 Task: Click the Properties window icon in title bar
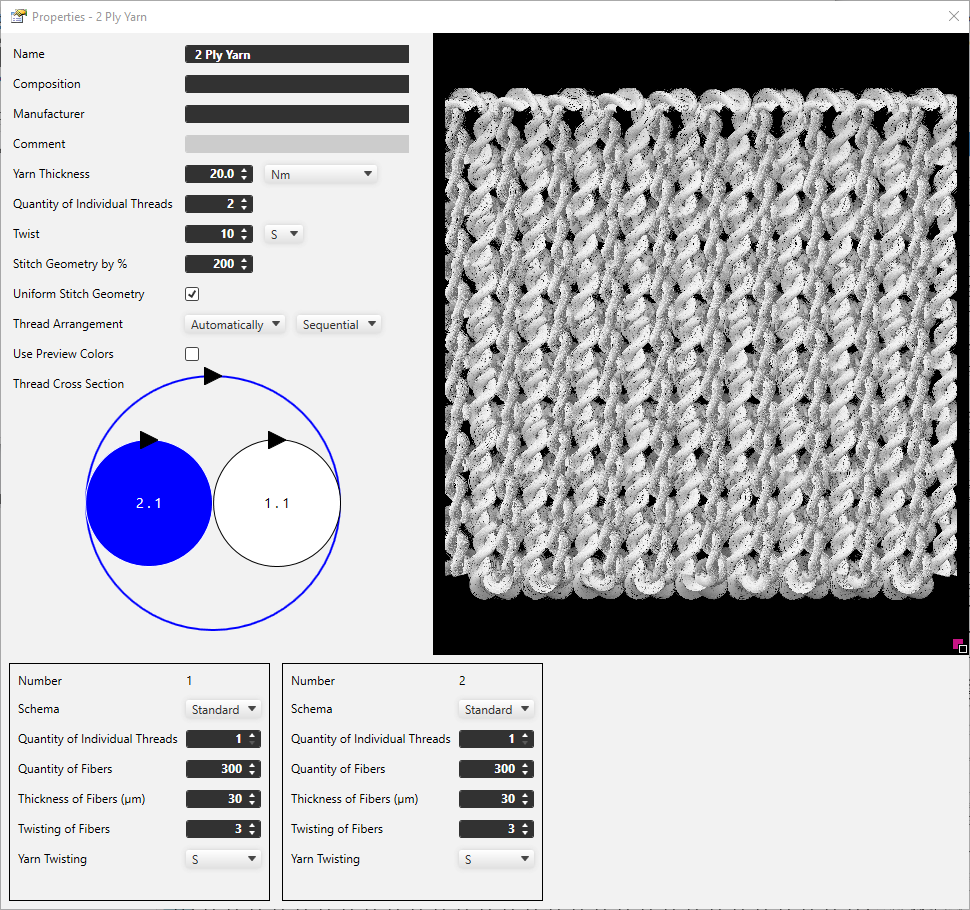[x=18, y=16]
